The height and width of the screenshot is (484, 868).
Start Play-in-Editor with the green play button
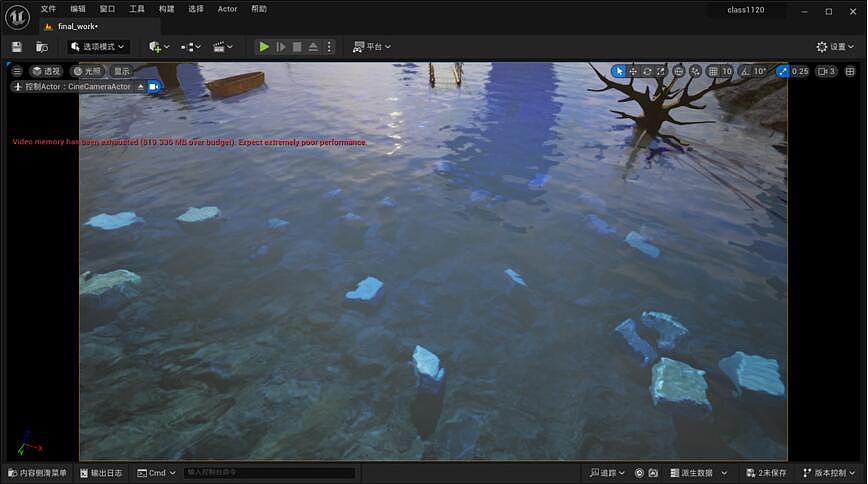tap(264, 47)
